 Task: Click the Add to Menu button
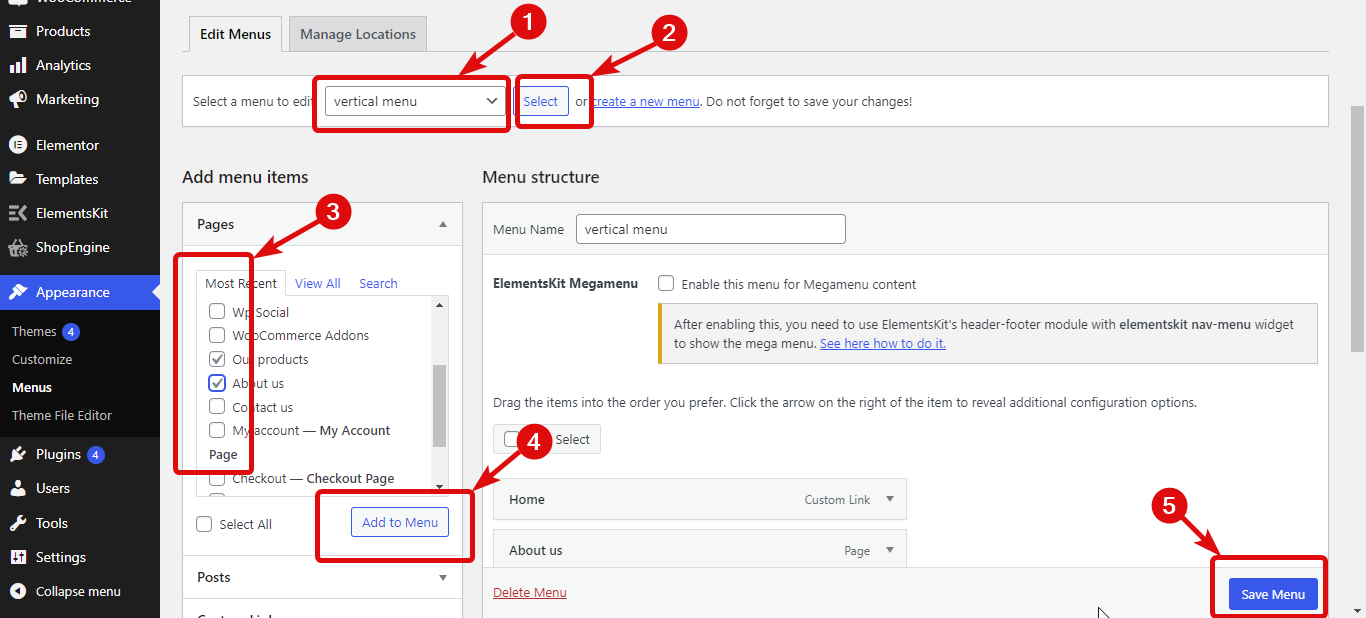[x=399, y=522]
